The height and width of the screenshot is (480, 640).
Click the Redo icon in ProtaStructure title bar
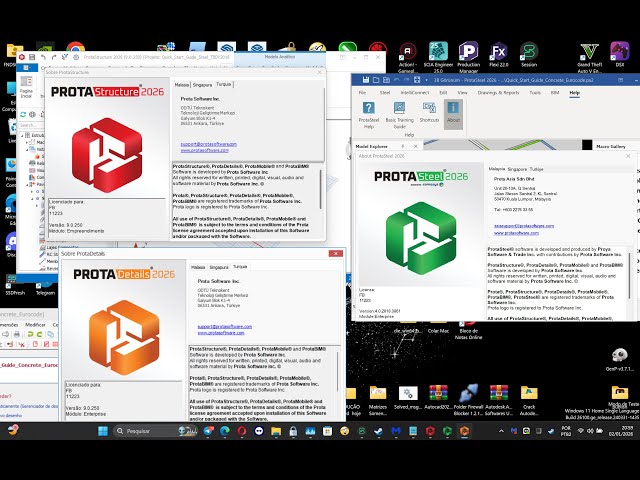click(54, 57)
